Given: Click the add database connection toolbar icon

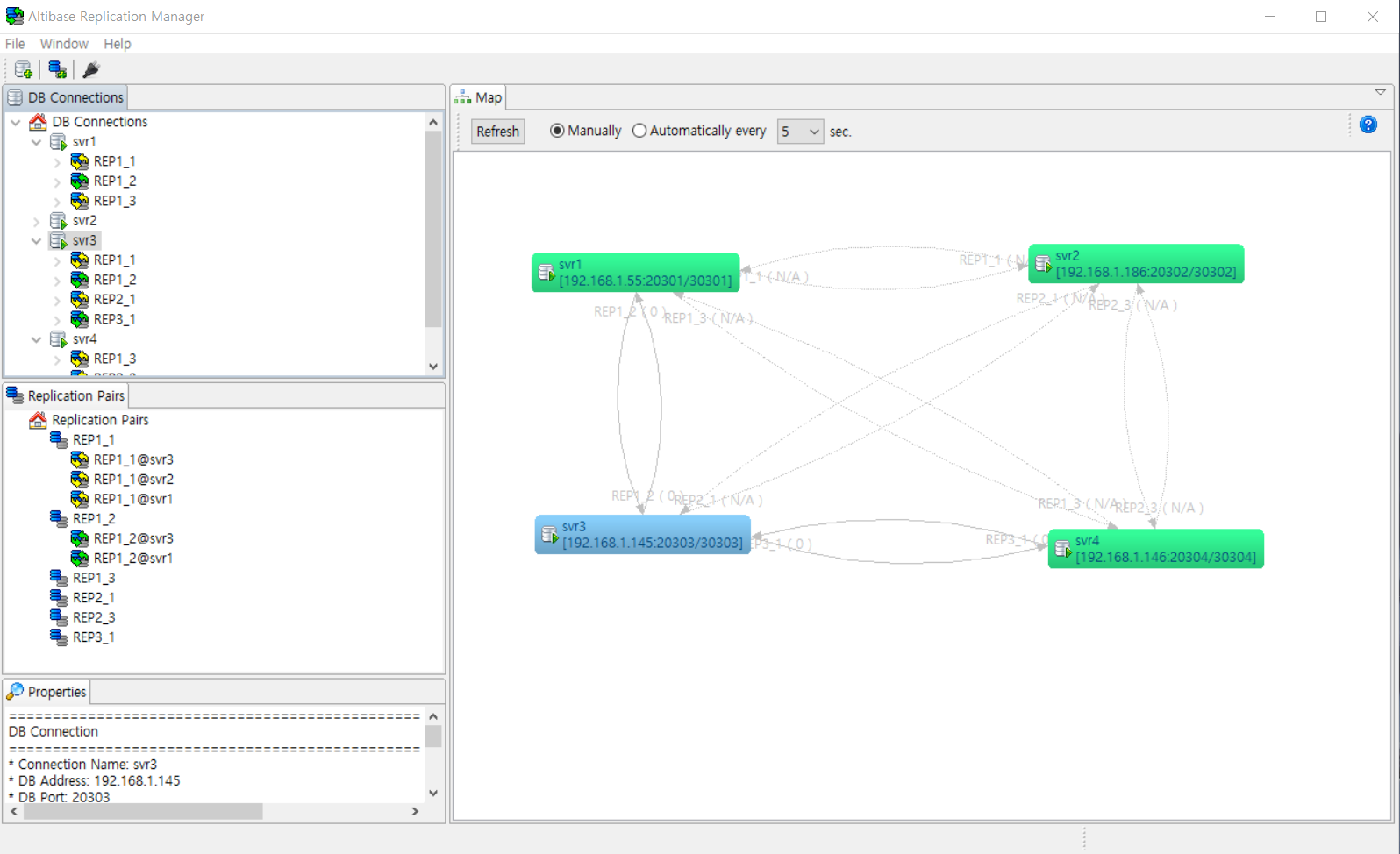Looking at the screenshot, I should [x=24, y=69].
